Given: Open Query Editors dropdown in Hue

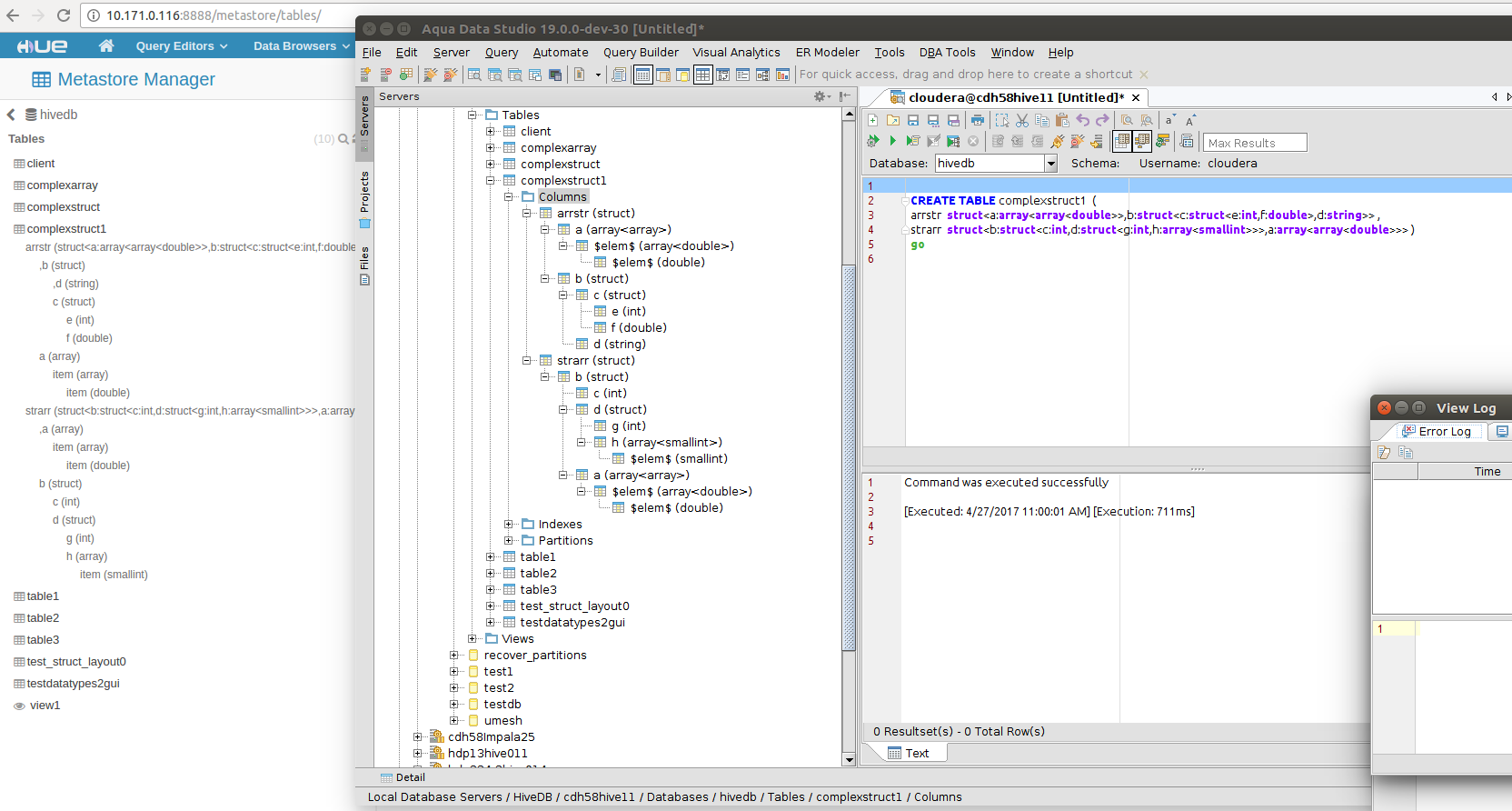Looking at the screenshot, I should click(181, 45).
